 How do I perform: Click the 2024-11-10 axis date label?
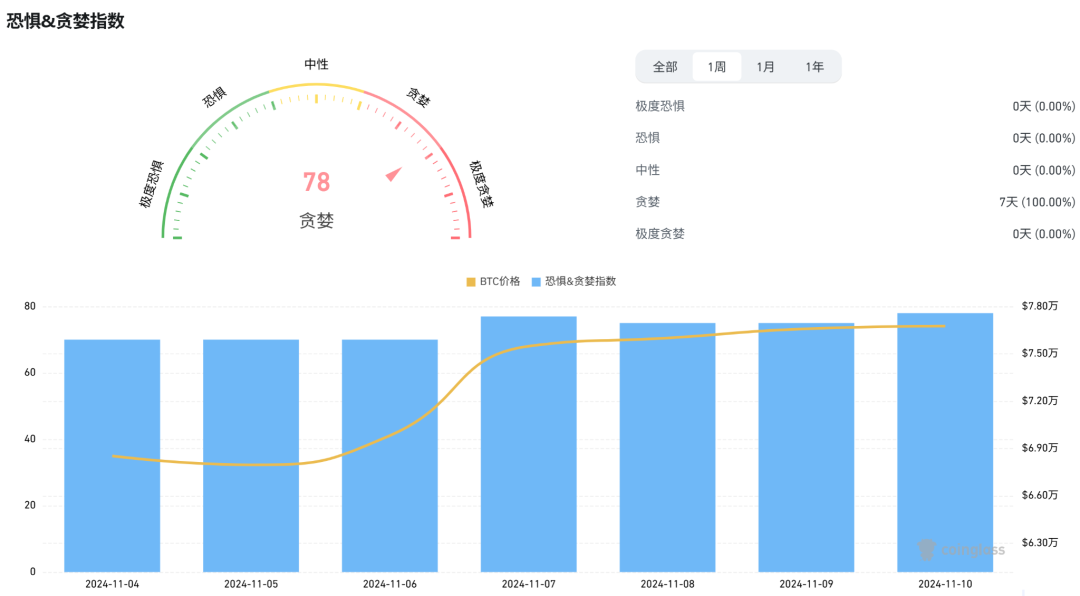pos(945,584)
